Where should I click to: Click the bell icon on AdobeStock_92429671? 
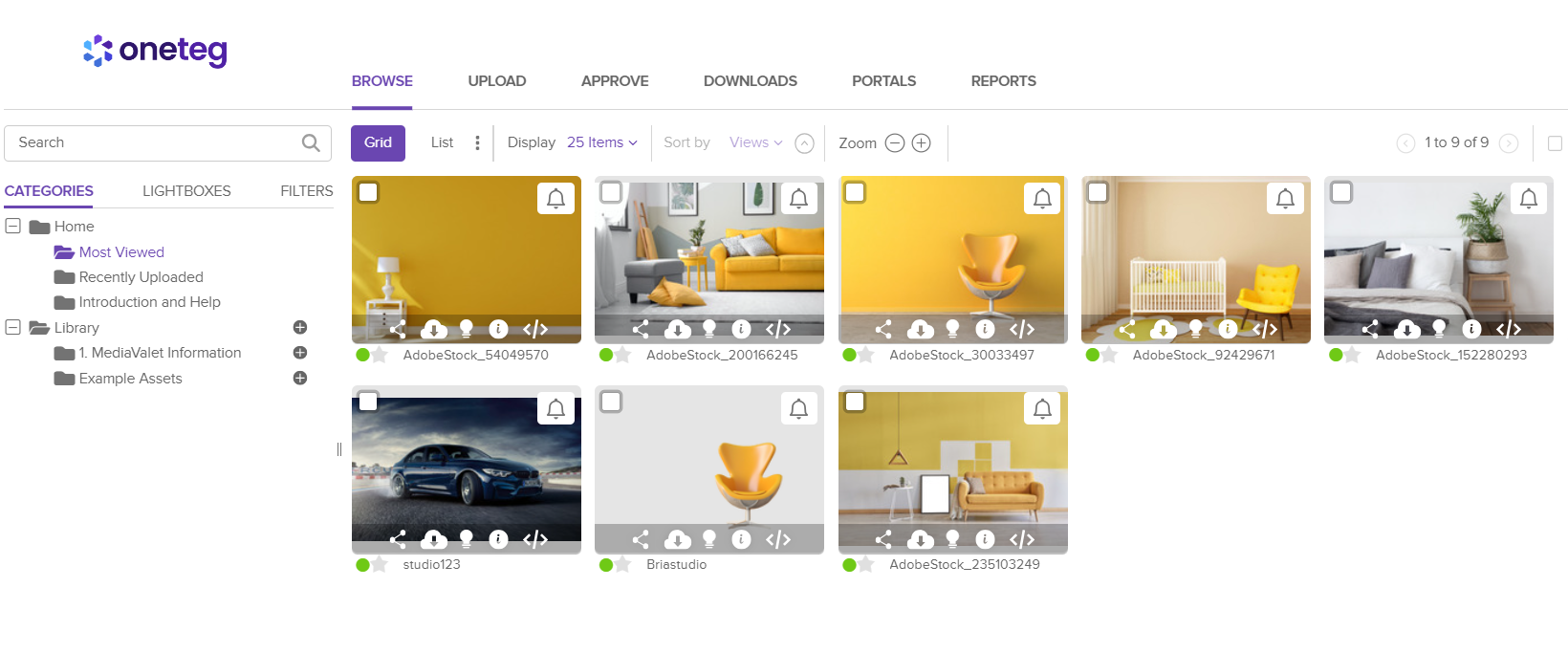(1285, 198)
